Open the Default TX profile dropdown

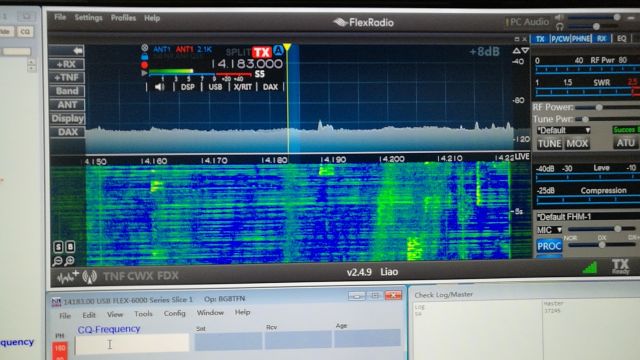pyautogui.click(x=564, y=131)
